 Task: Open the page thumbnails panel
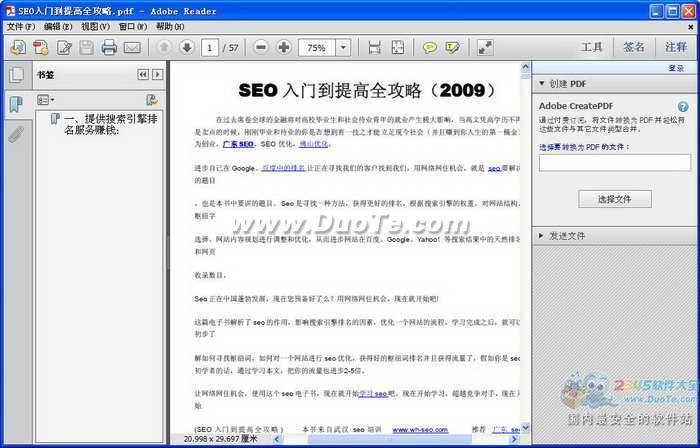pyautogui.click(x=15, y=75)
